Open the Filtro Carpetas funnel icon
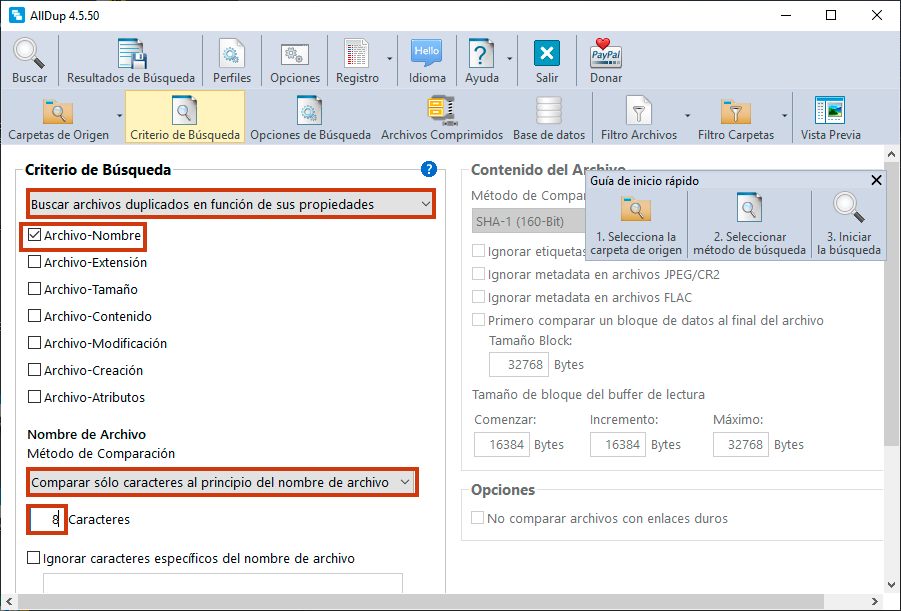 click(736, 118)
